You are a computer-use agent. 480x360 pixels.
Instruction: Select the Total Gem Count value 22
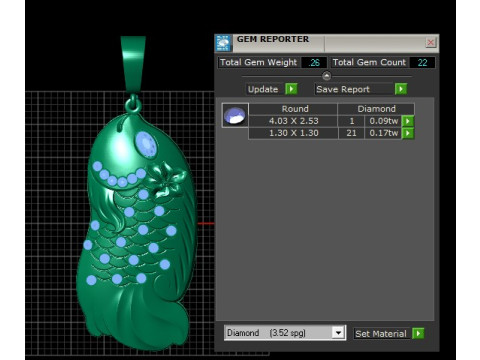422,62
